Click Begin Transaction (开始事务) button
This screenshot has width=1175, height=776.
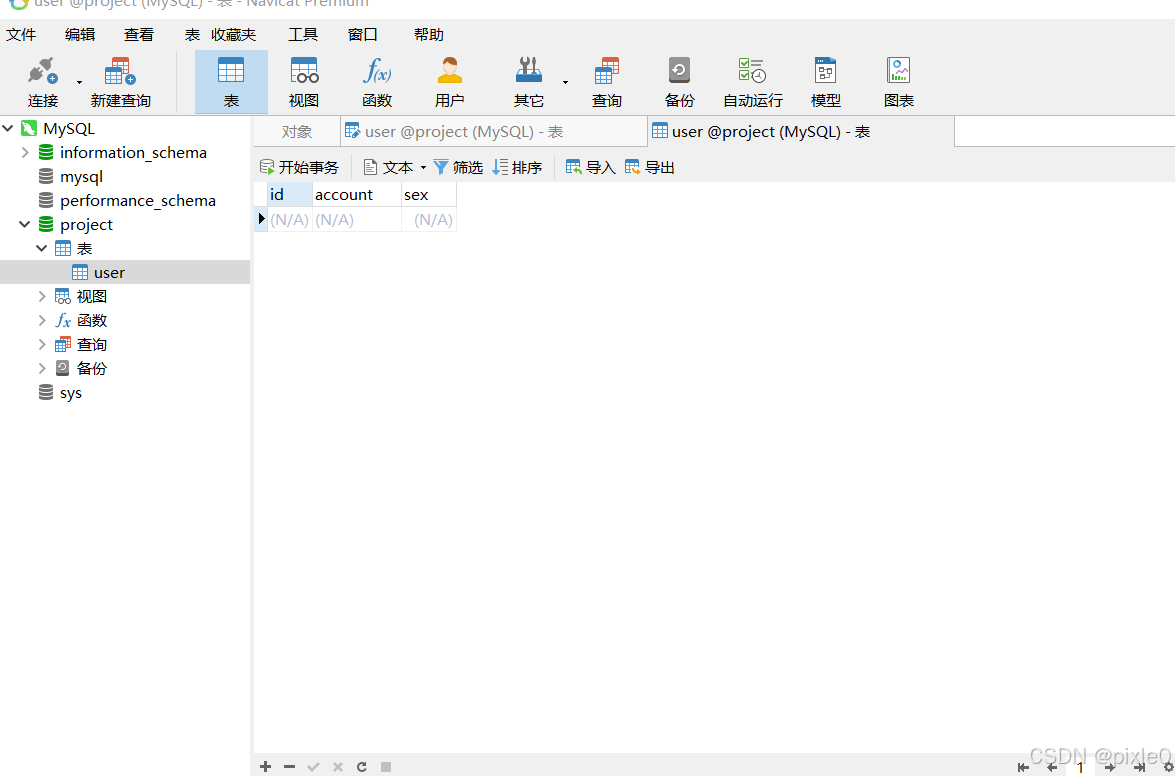pyautogui.click(x=299, y=167)
